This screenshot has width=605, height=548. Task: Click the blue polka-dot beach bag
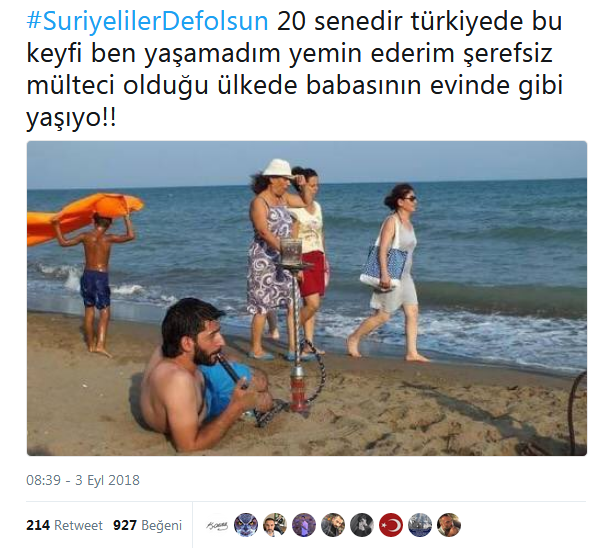(x=383, y=266)
